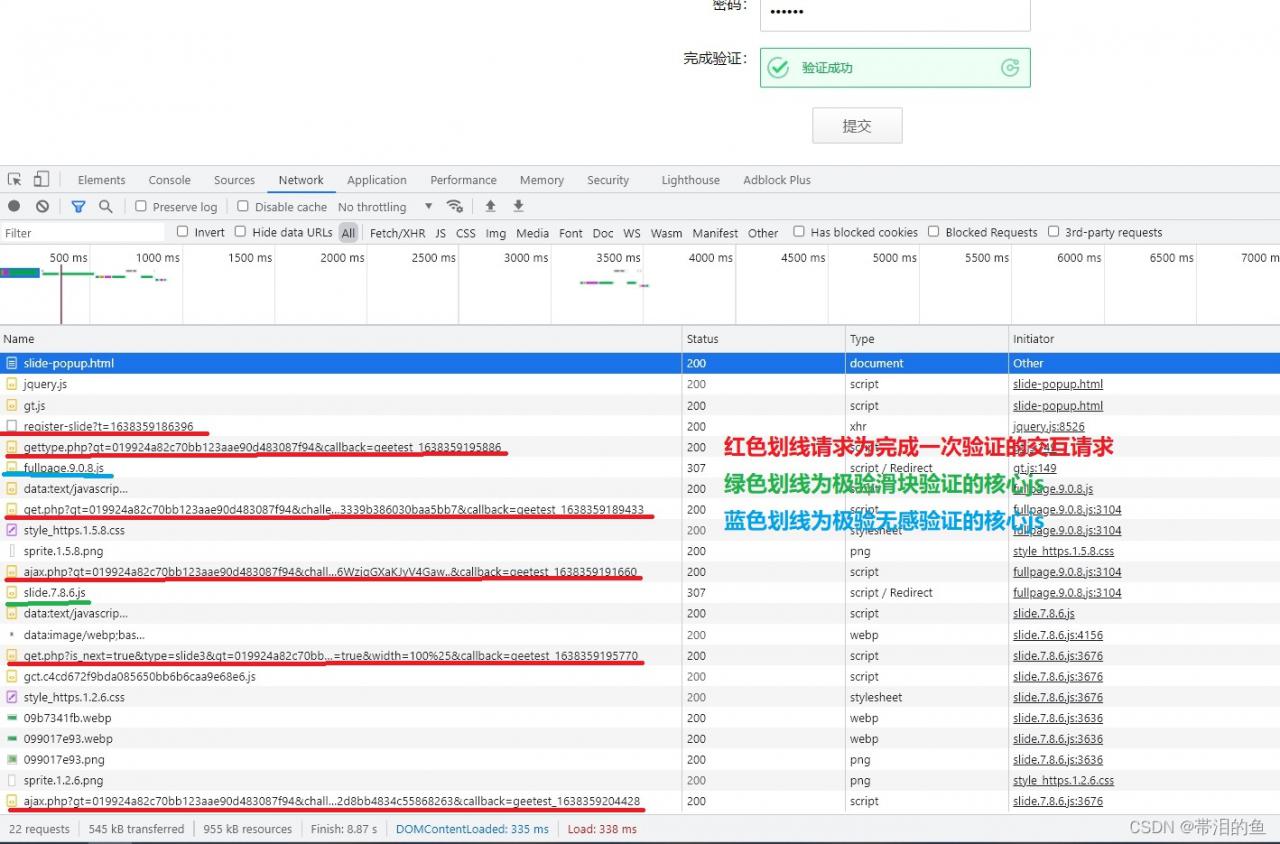1280x844 pixels.
Task: Sort by the Name column header
Action: pos(341,339)
